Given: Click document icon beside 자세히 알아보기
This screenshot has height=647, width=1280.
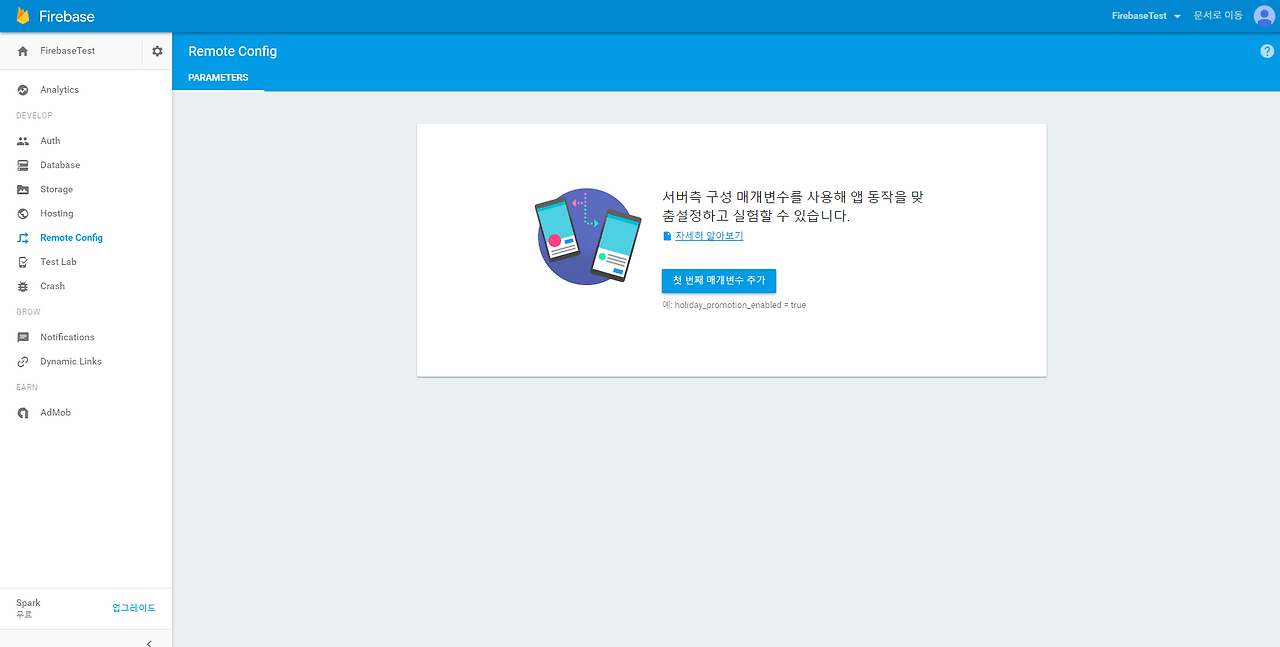Looking at the screenshot, I should click(667, 236).
